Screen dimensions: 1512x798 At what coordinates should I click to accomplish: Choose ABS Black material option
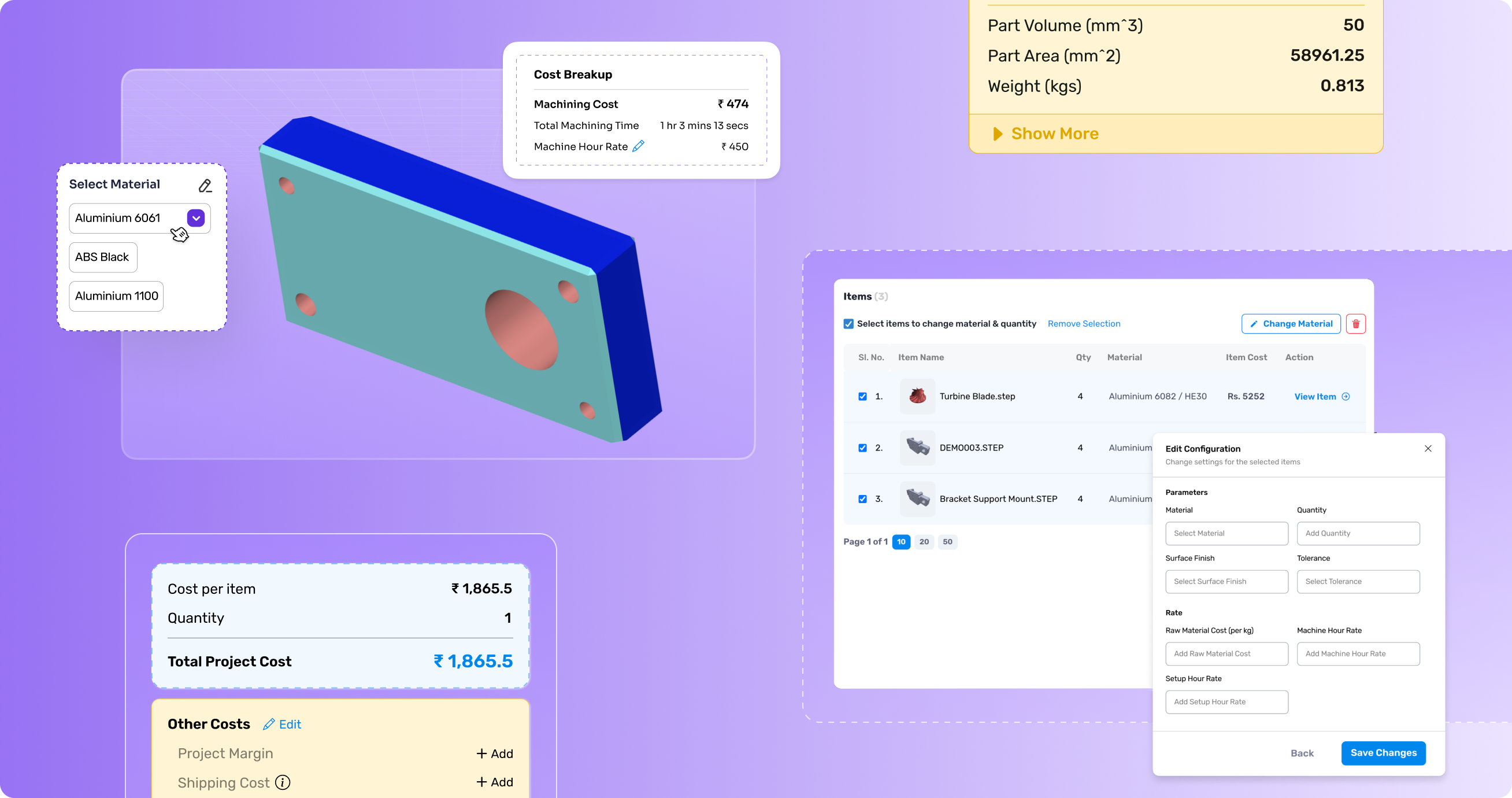click(103, 257)
